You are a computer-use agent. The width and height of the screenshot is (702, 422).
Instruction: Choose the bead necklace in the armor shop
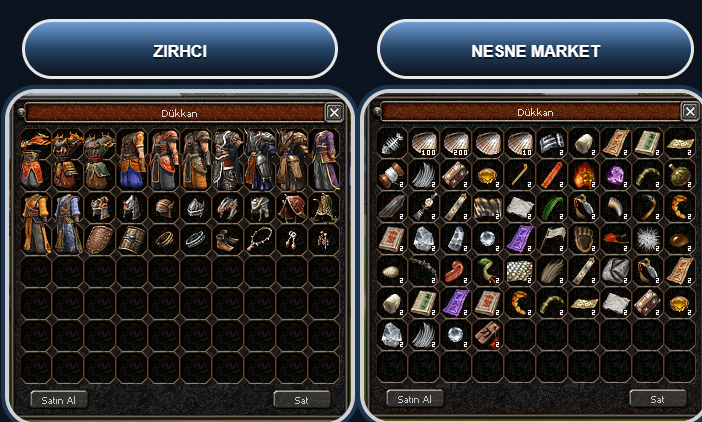pos(260,239)
